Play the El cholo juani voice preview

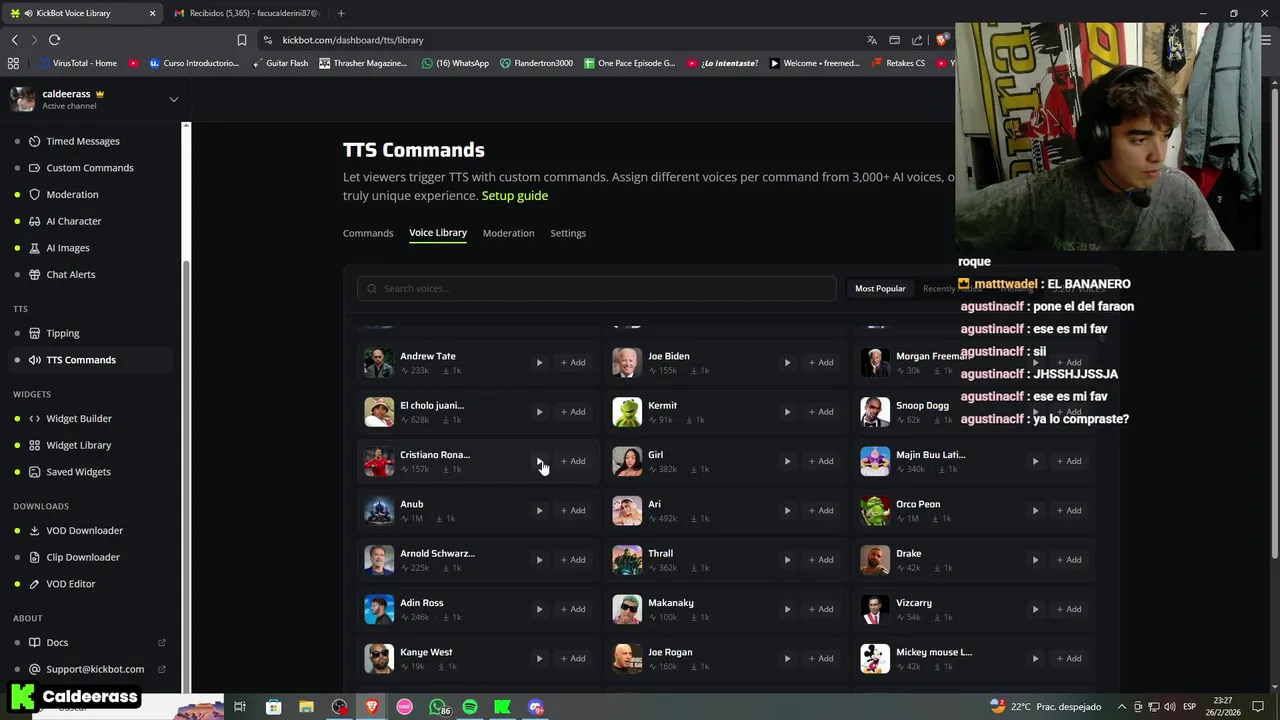pos(539,412)
